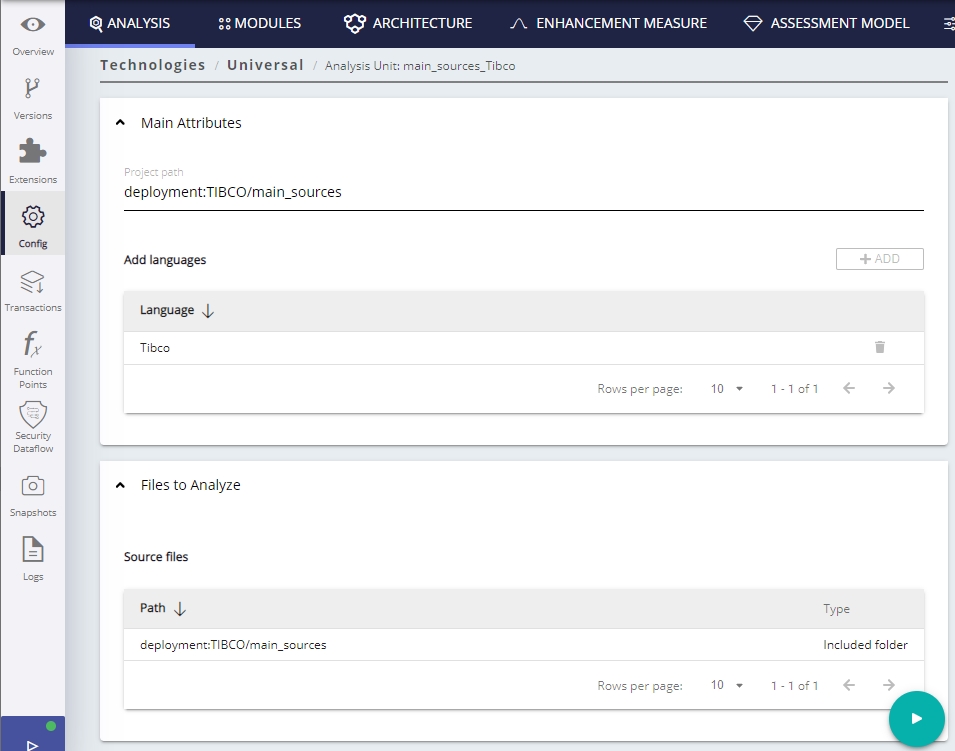Open Extensions puzzle piece icon
The image size is (955, 751).
[x=32, y=153]
